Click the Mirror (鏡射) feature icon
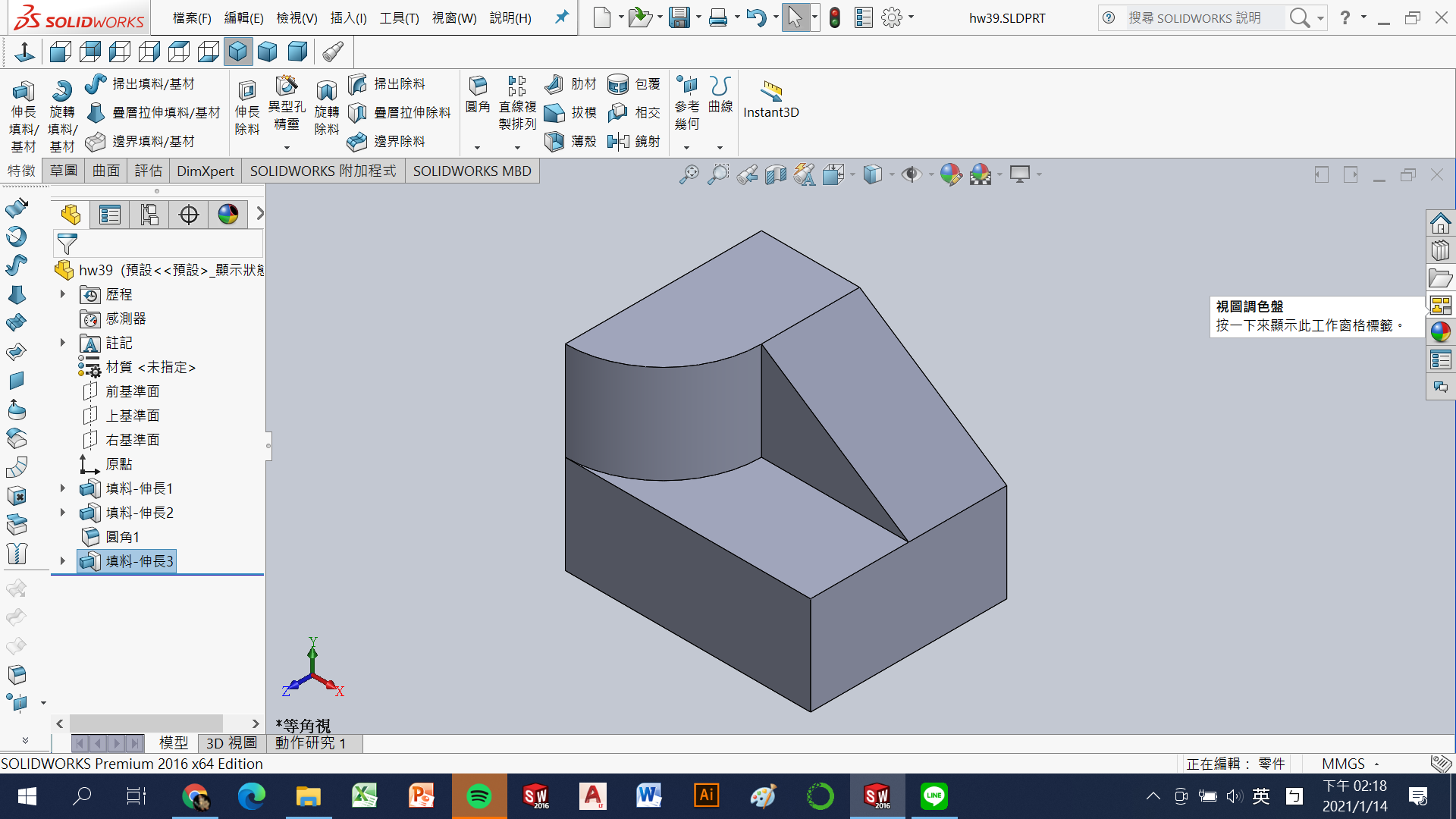Viewport: 1456px width, 819px height. click(619, 141)
